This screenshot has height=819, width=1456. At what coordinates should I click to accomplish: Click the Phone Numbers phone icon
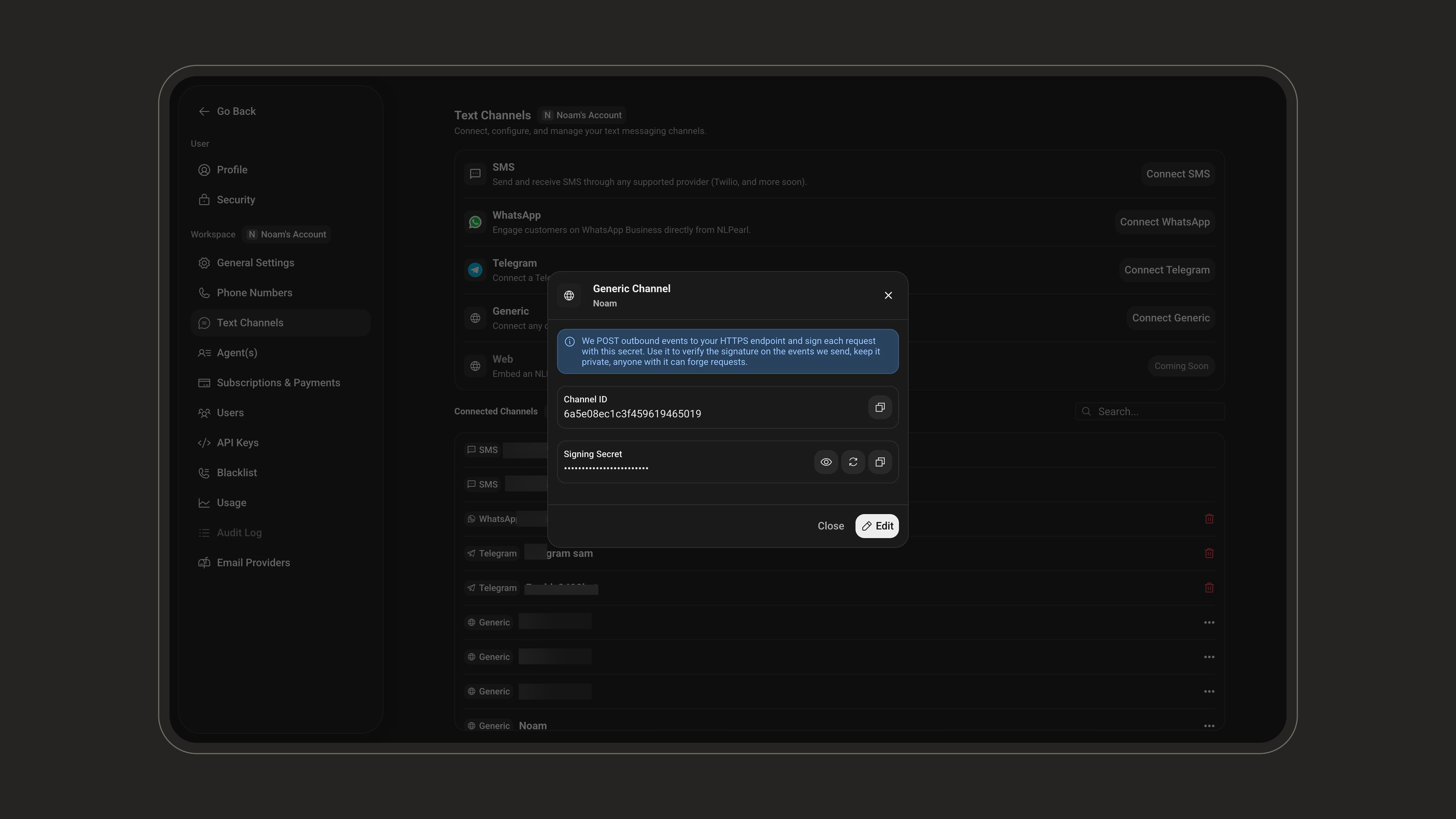[x=204, y=293]
